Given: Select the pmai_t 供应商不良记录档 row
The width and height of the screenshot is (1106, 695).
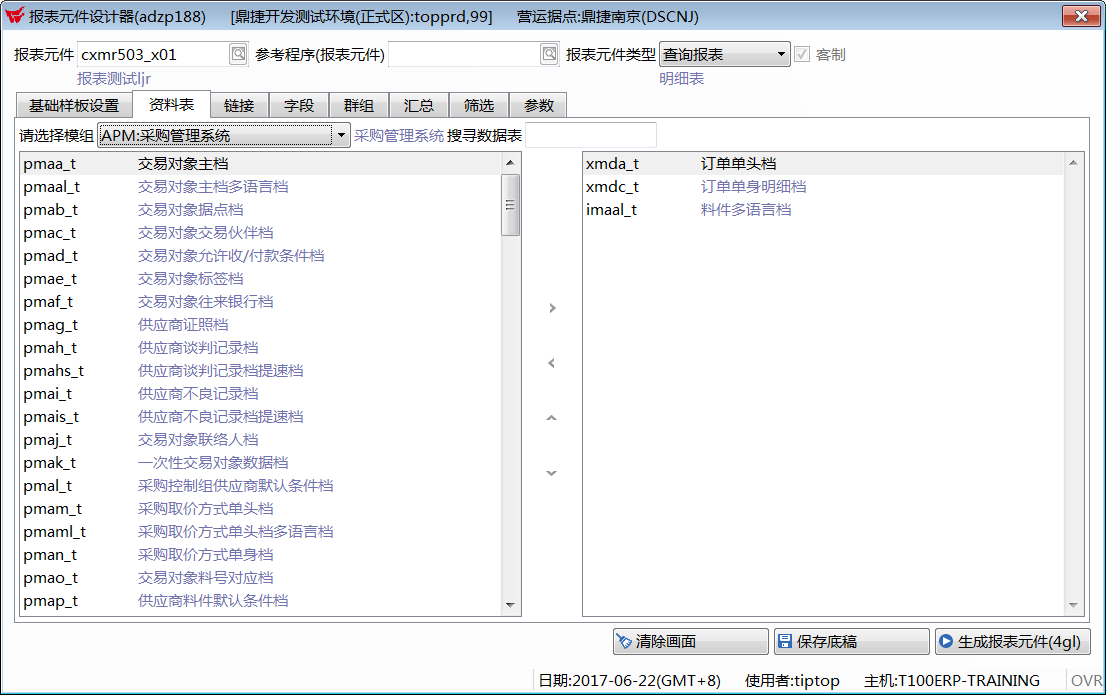Looking at the screenshot, I should click(261, 394).
